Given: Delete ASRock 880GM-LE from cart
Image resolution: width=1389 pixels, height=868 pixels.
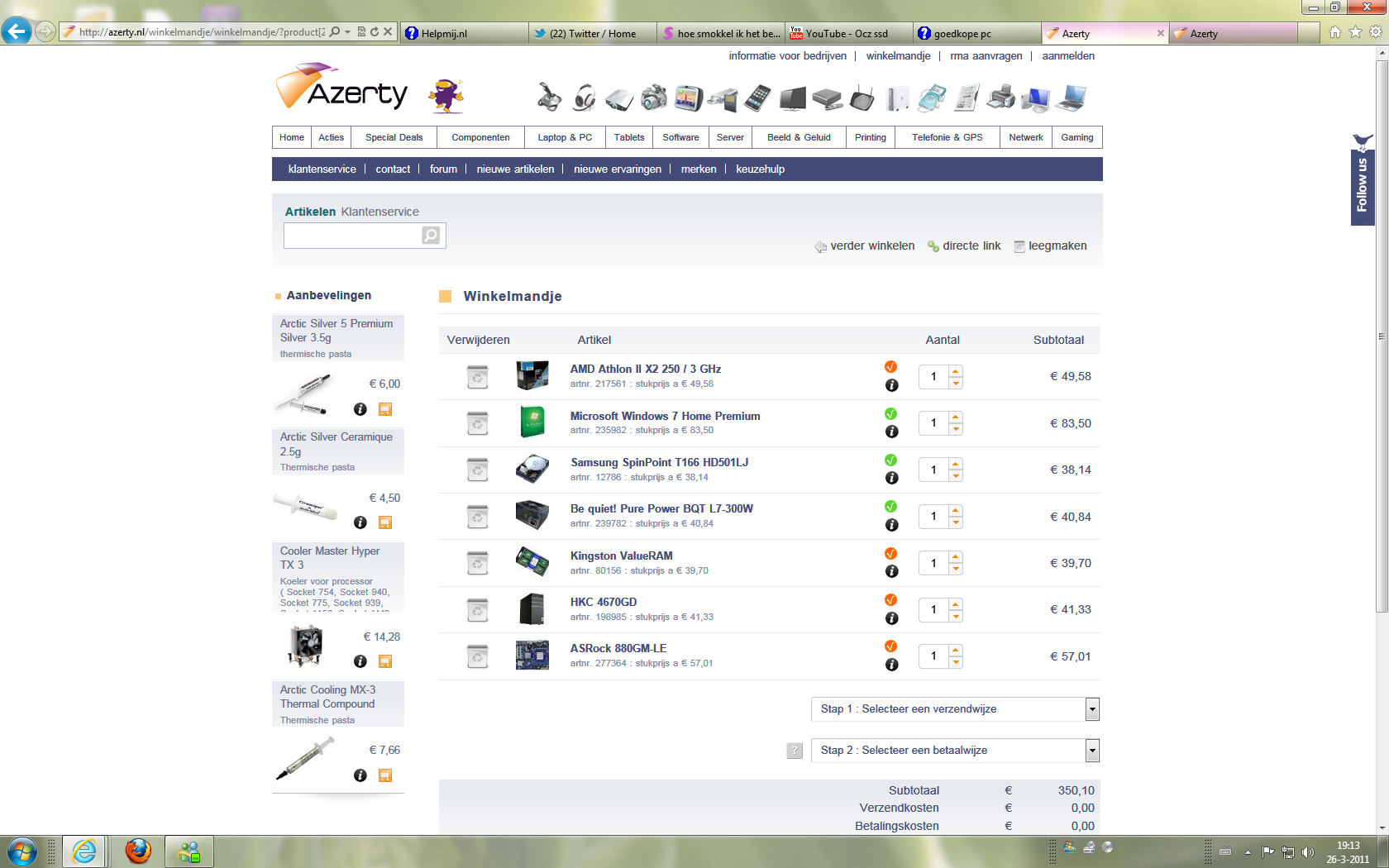Looking at the screenshot, I should click(477, 657).
